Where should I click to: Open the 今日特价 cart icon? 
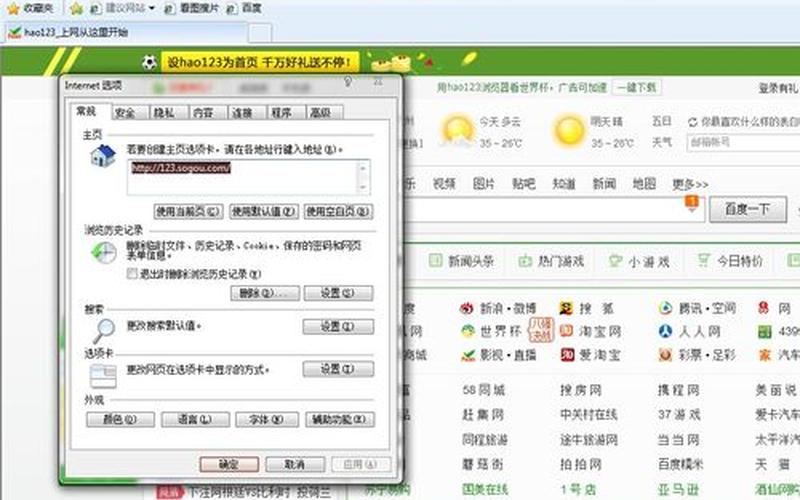[704, 261]
